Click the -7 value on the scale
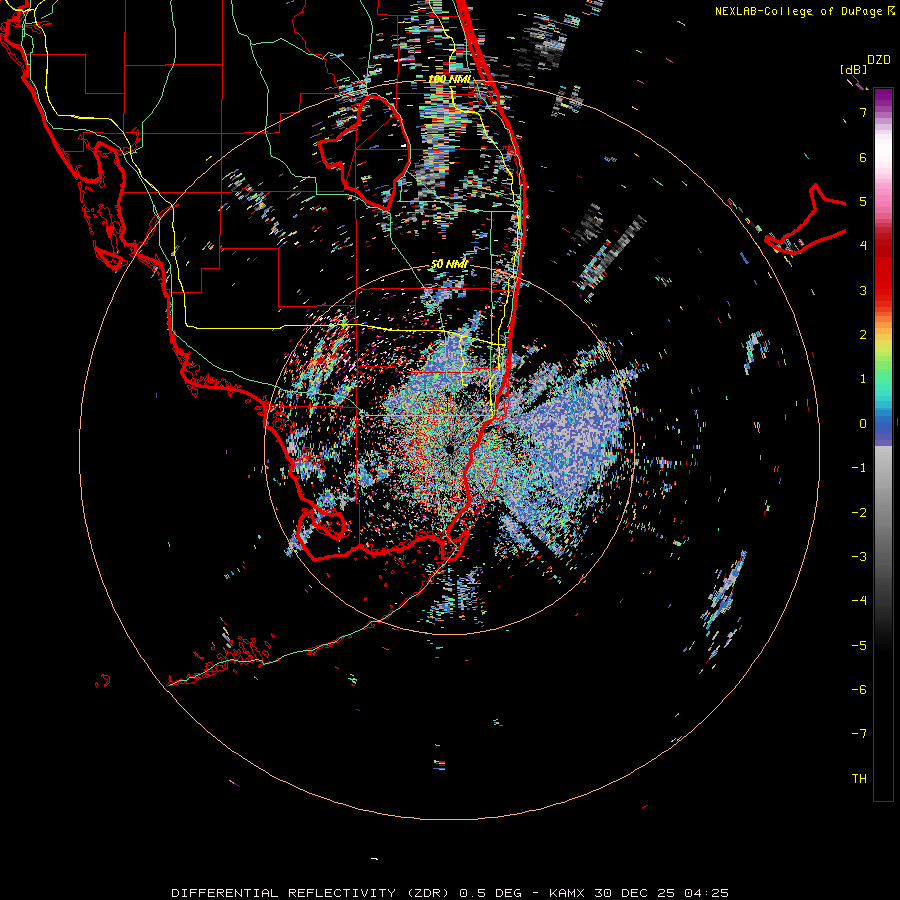The height and width of the screenshot is (900, 900). (x=859, y=734)
